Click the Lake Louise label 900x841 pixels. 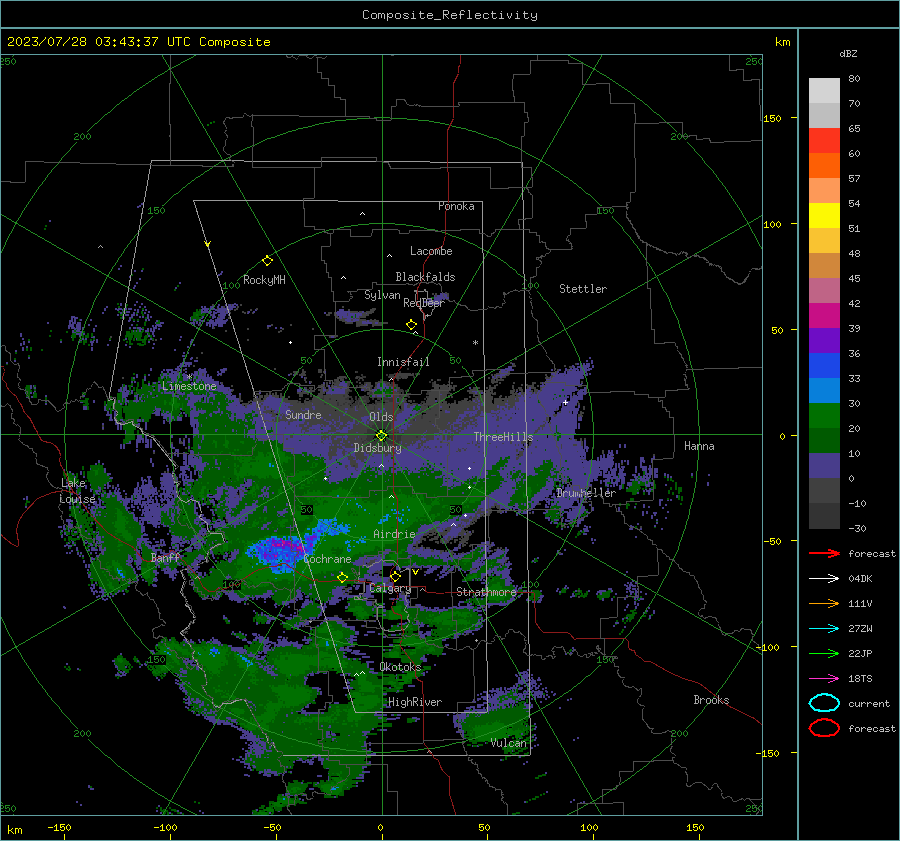[x=77, y=491]
